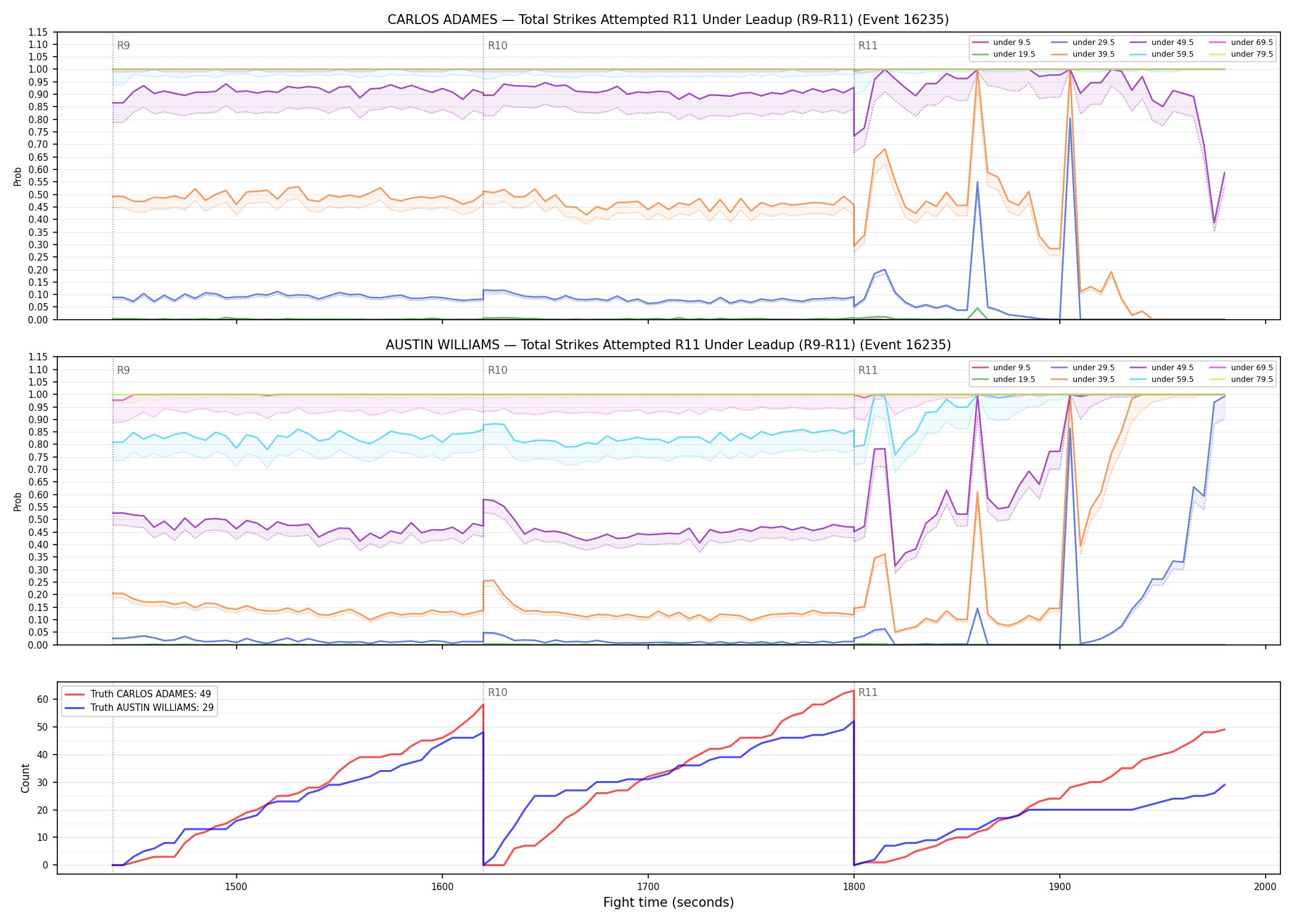
Task: Select 'under 19.5' in Carlos Adames legend
Action: (1003, 54)
